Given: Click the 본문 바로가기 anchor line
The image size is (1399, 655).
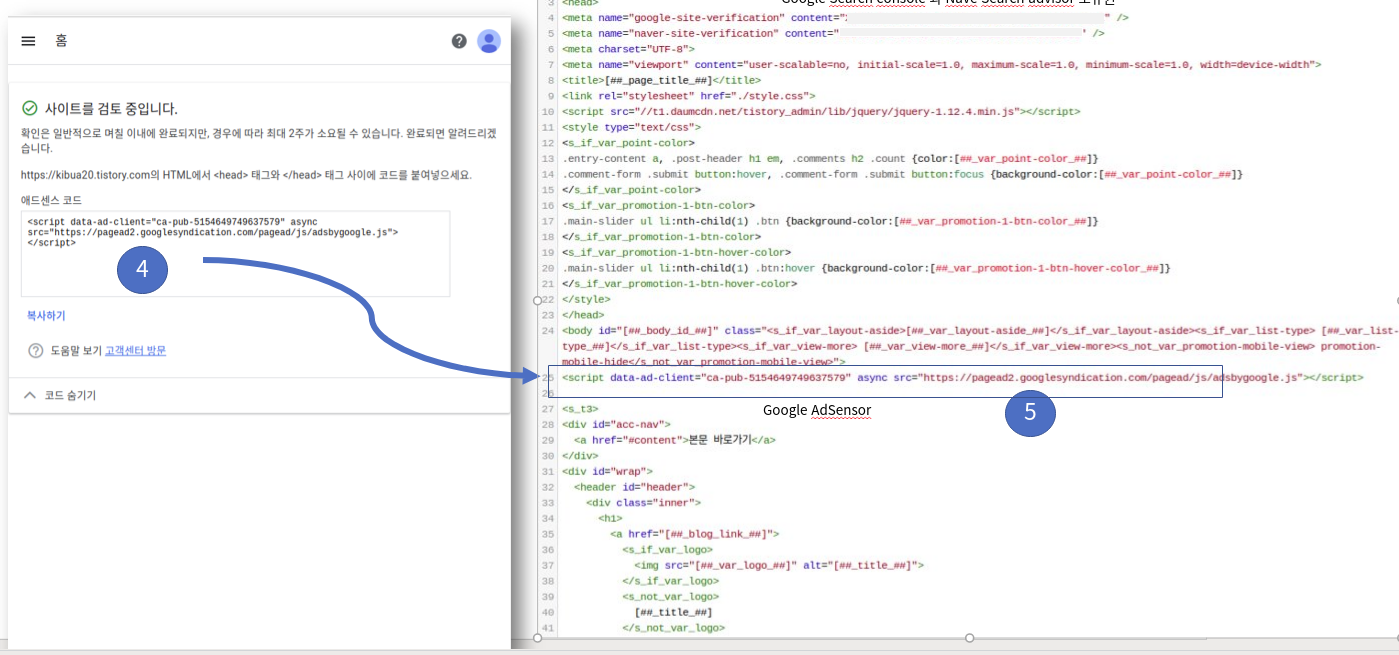Looking at the screenshot, I should 675,440.
